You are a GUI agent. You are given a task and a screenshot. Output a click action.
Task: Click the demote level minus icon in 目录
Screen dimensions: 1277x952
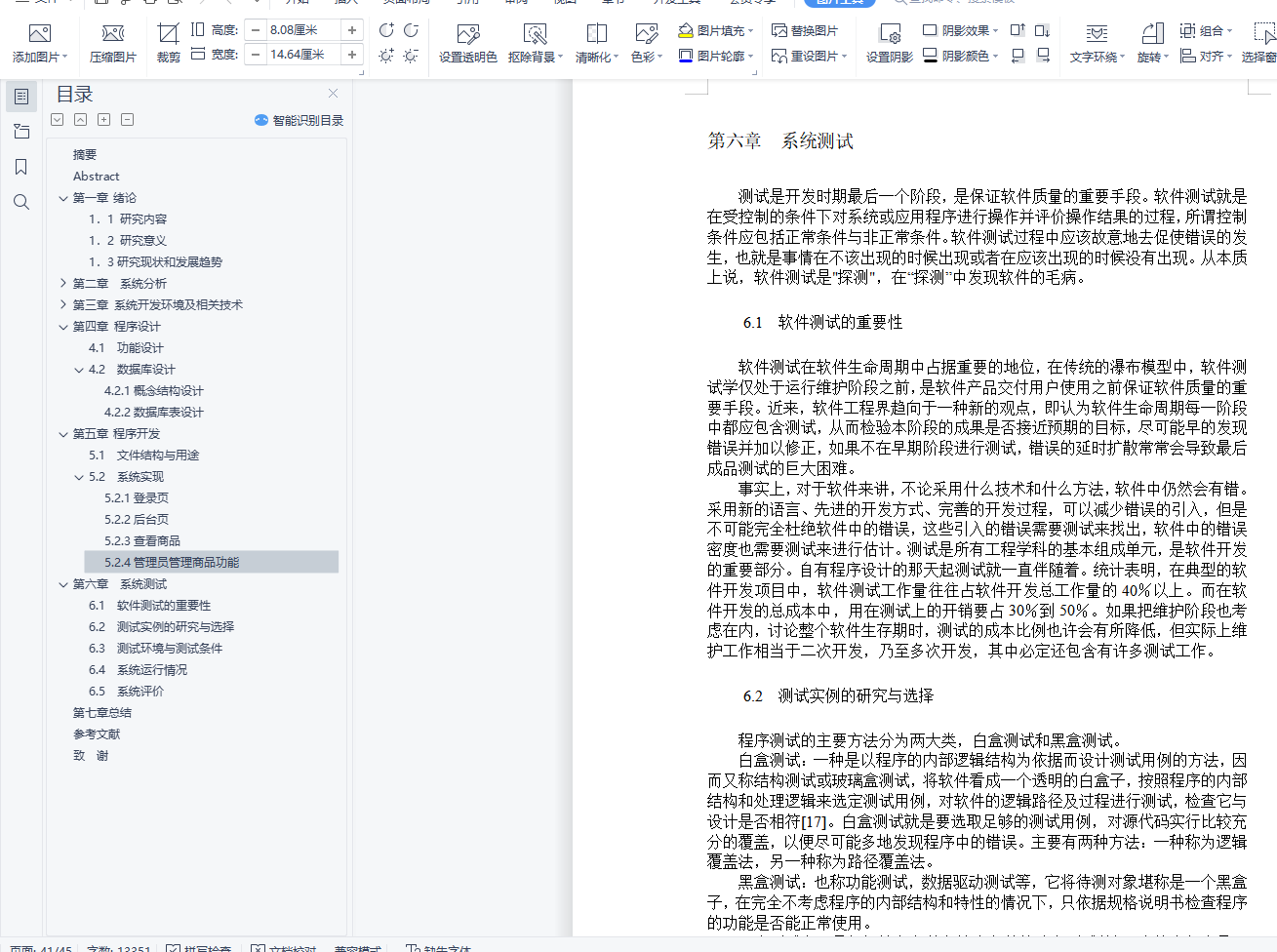pos(127,120)
